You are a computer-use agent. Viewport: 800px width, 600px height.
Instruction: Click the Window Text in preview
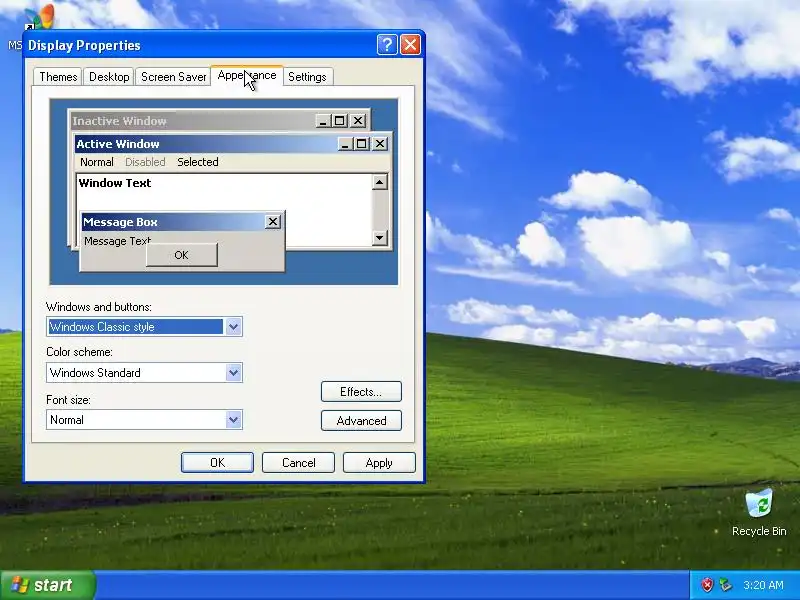[115, 183]
